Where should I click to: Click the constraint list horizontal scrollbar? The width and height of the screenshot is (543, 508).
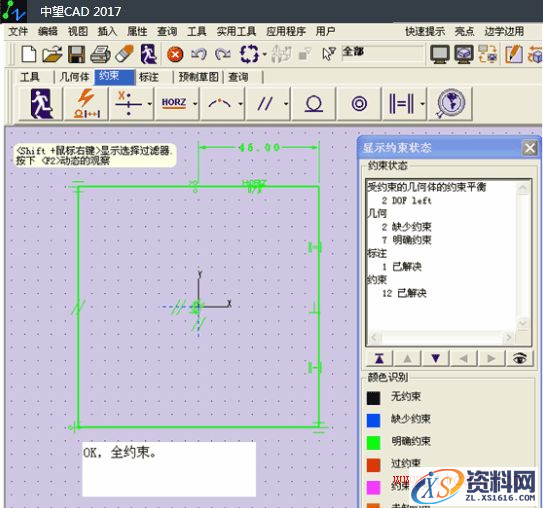(442, 337)
